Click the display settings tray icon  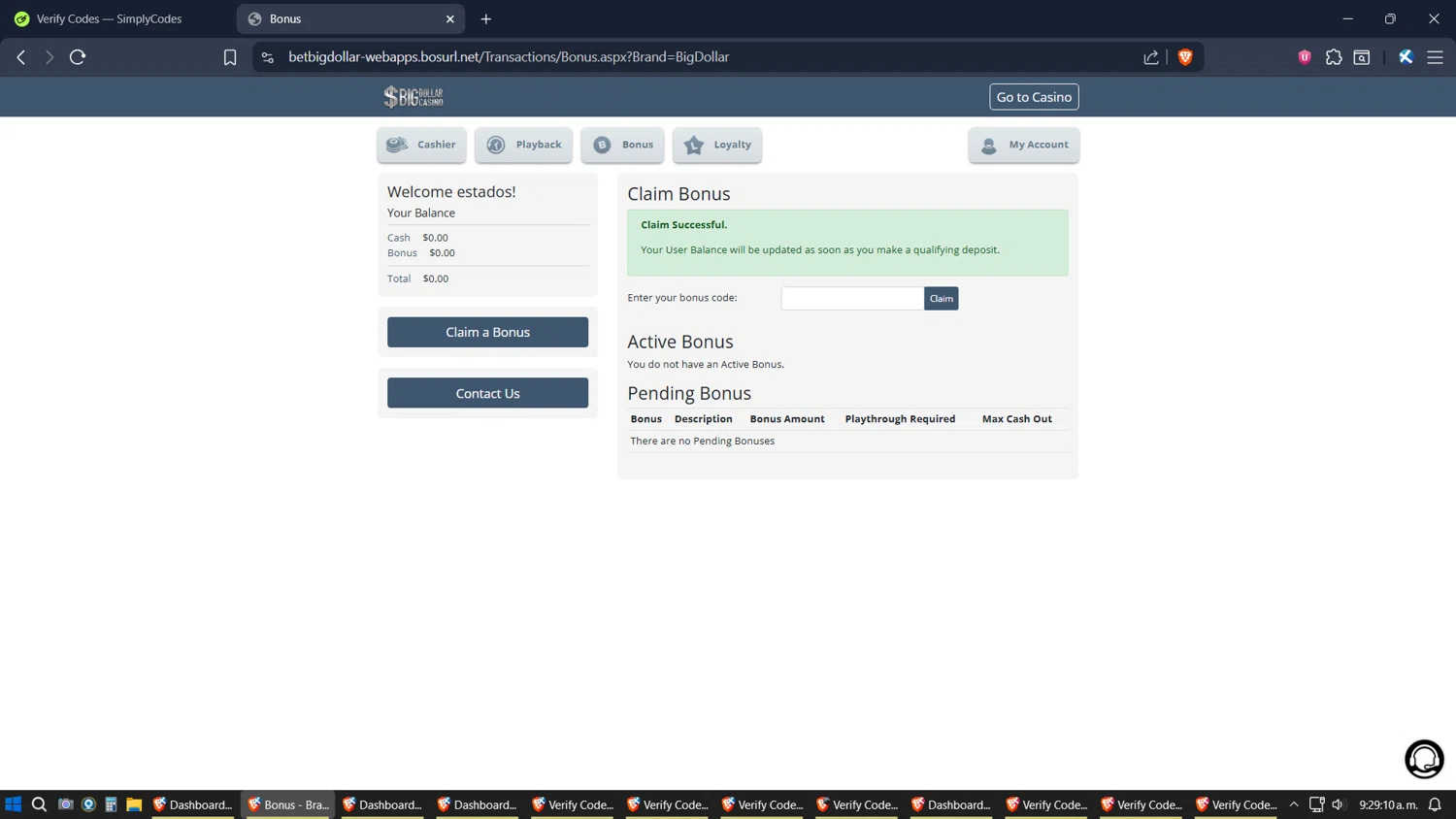pos(1316,804)
